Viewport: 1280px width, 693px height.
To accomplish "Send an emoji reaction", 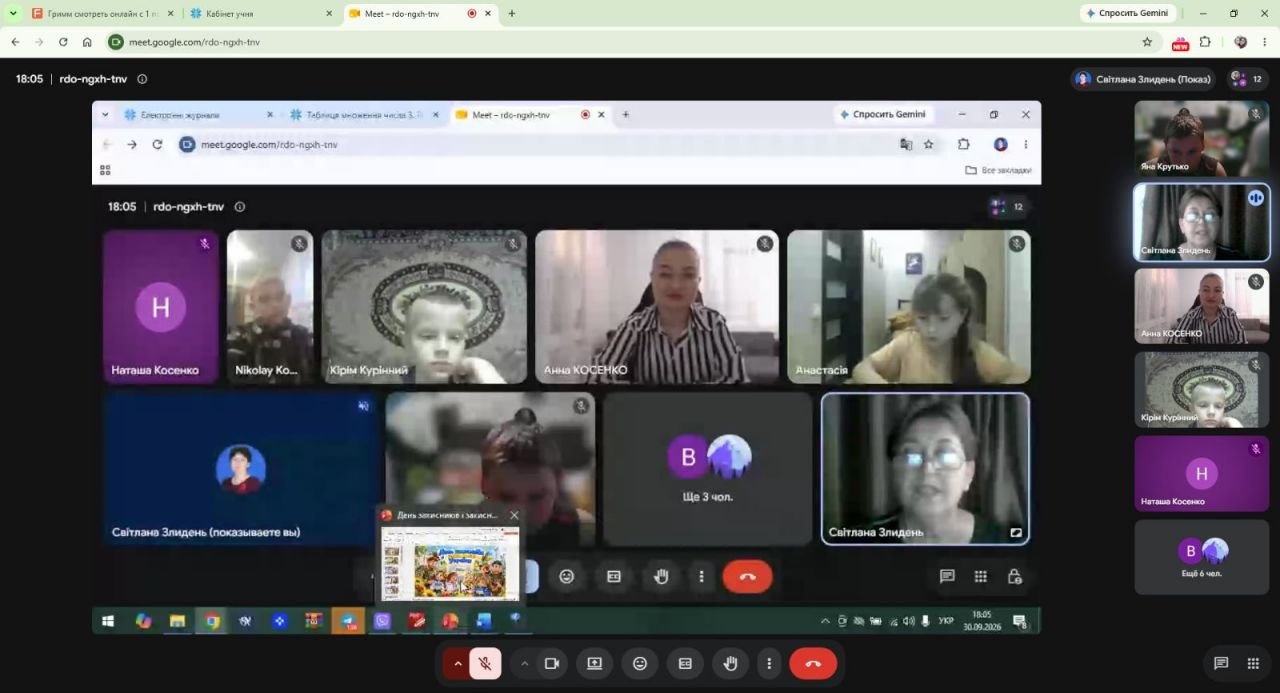I will (640, 663).
